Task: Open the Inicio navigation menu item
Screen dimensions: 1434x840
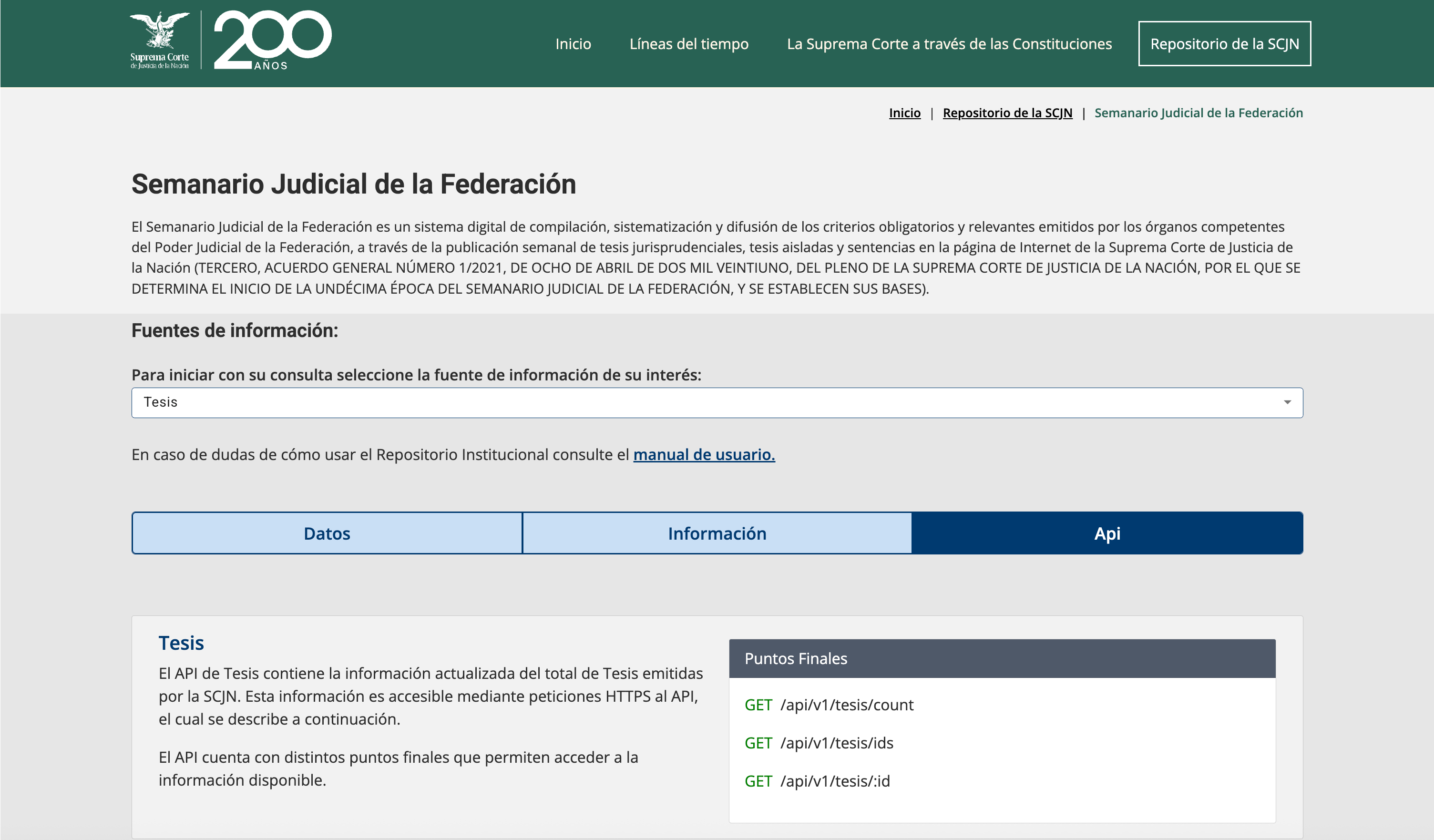Action: point(573,44)
